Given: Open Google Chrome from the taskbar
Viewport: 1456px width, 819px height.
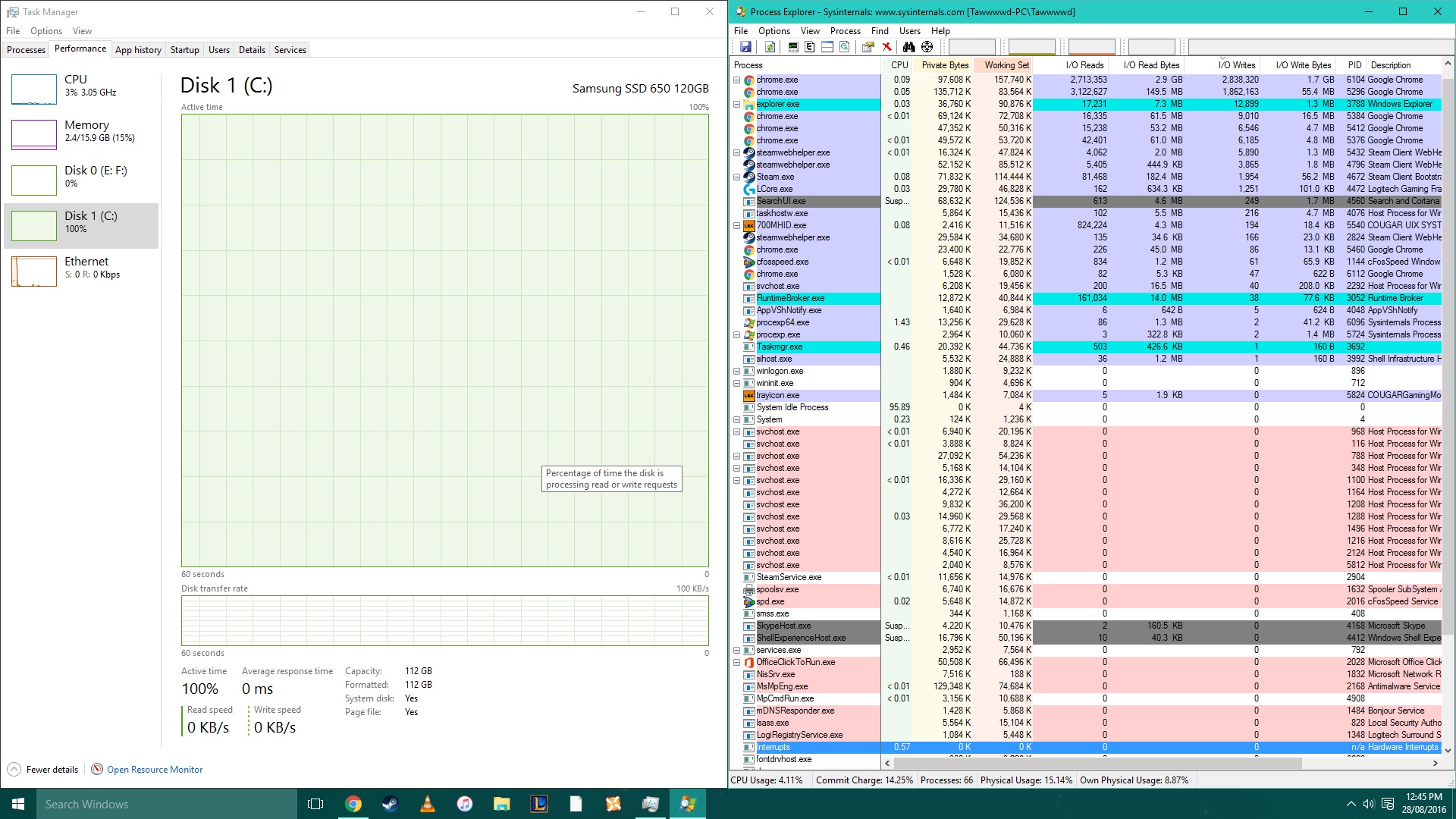Looking at the screenshot, I should 353,804.
